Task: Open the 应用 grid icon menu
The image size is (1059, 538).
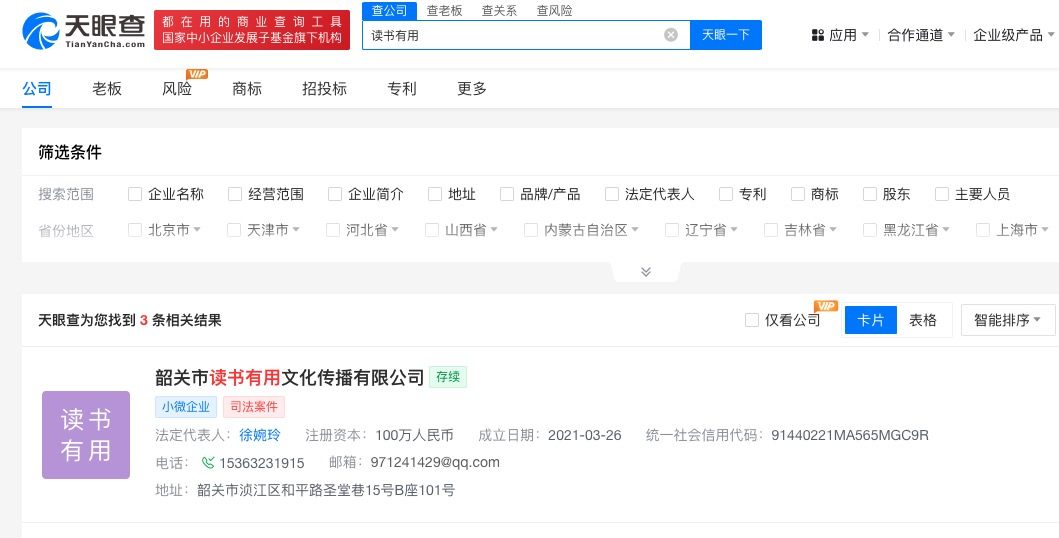Action: pyautogui.click(x=818, y=35)
